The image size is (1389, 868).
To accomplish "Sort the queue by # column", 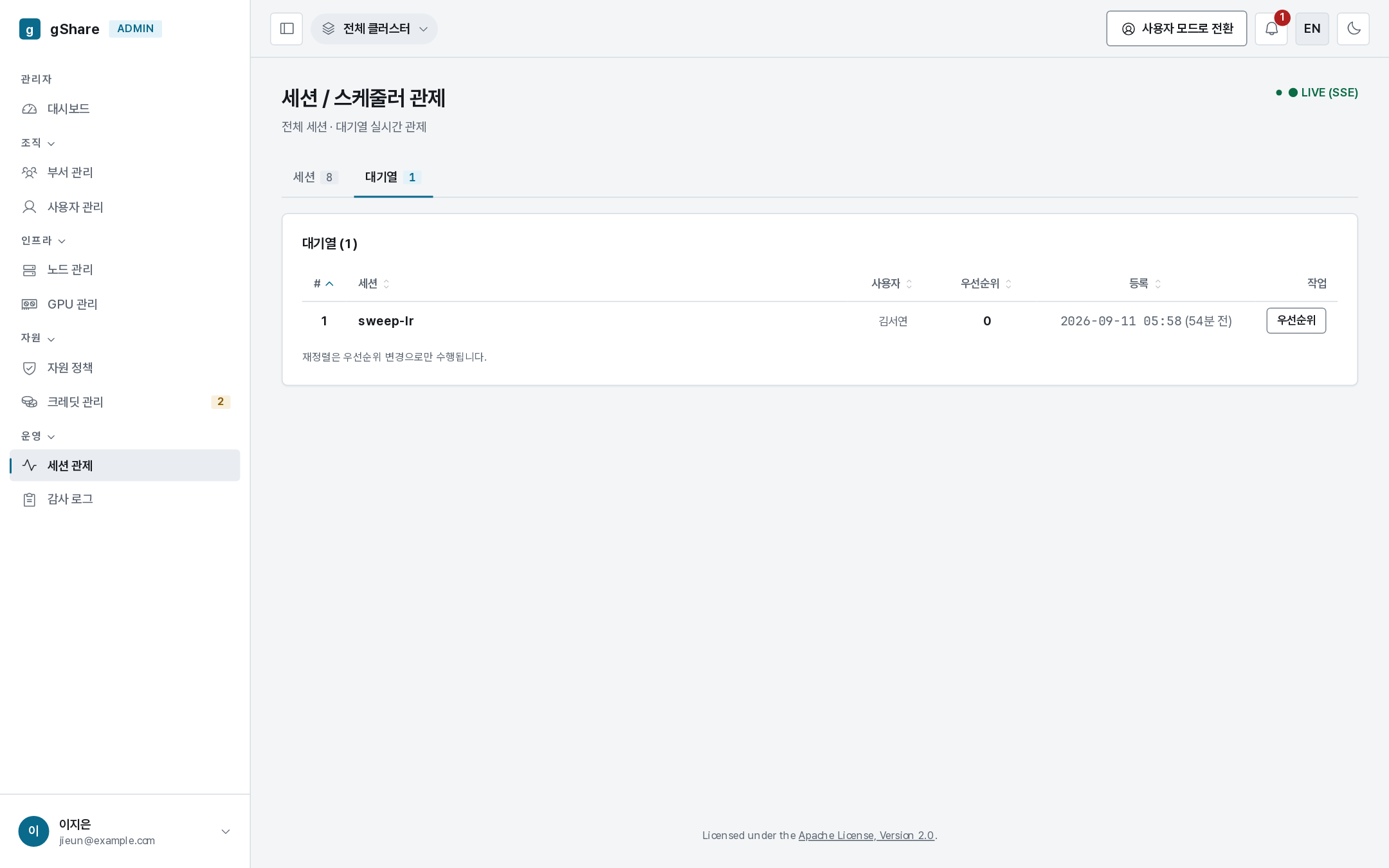I will 323,284.
